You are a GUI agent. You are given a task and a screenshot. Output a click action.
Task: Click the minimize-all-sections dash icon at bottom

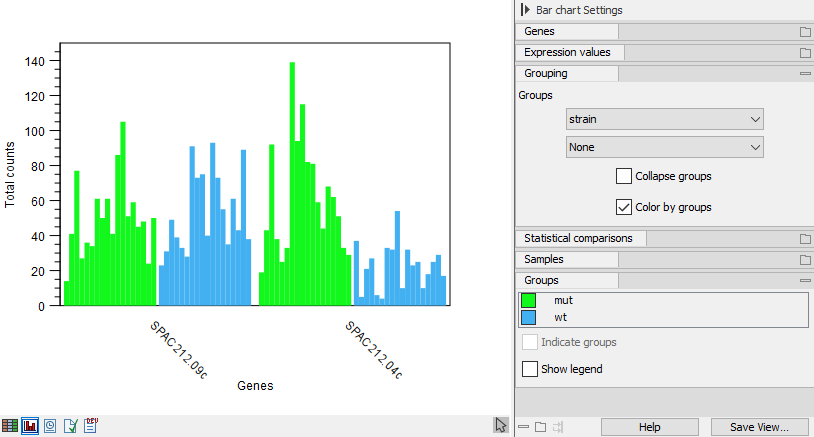click(523, 427)
